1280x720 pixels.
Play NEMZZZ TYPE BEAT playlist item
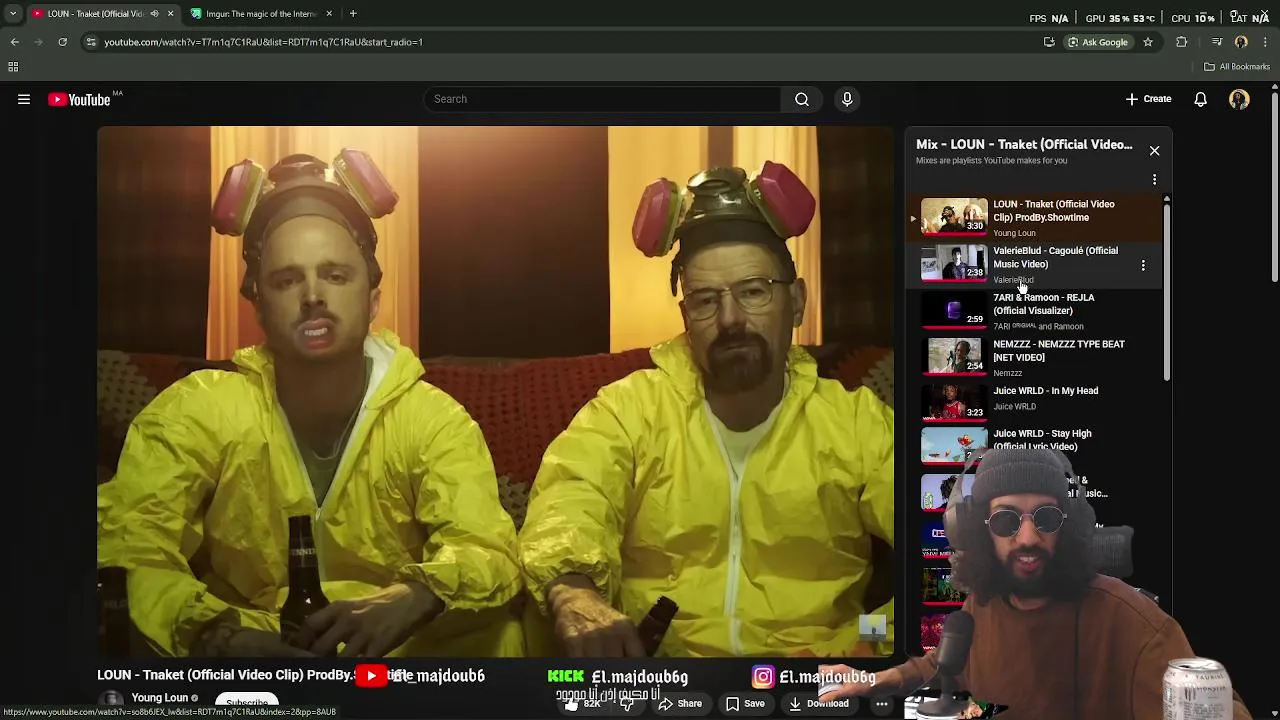pyautogui.click(x=1035, y=357)
